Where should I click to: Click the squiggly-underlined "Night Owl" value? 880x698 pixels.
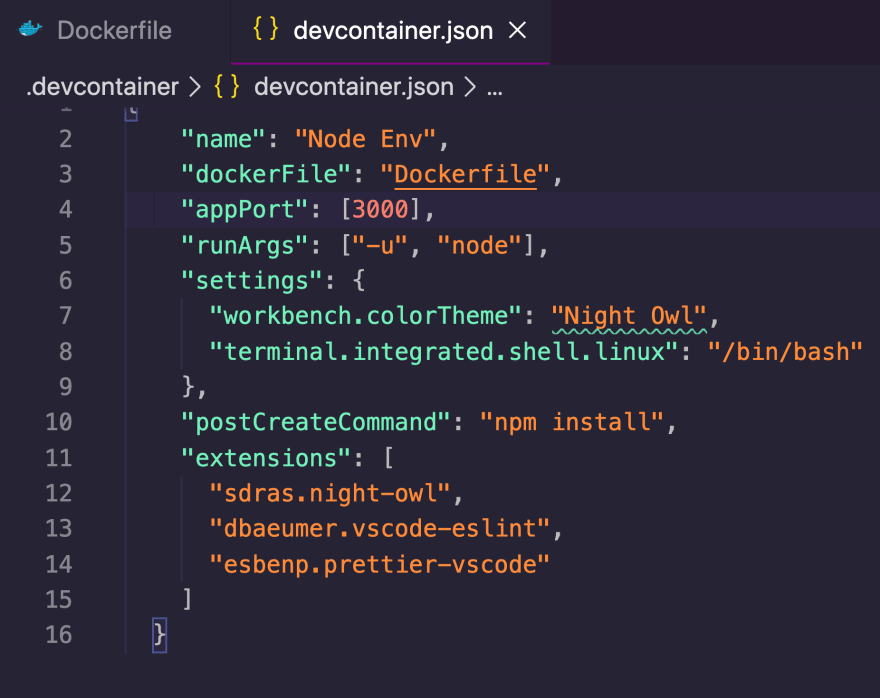tap(629, 316)
